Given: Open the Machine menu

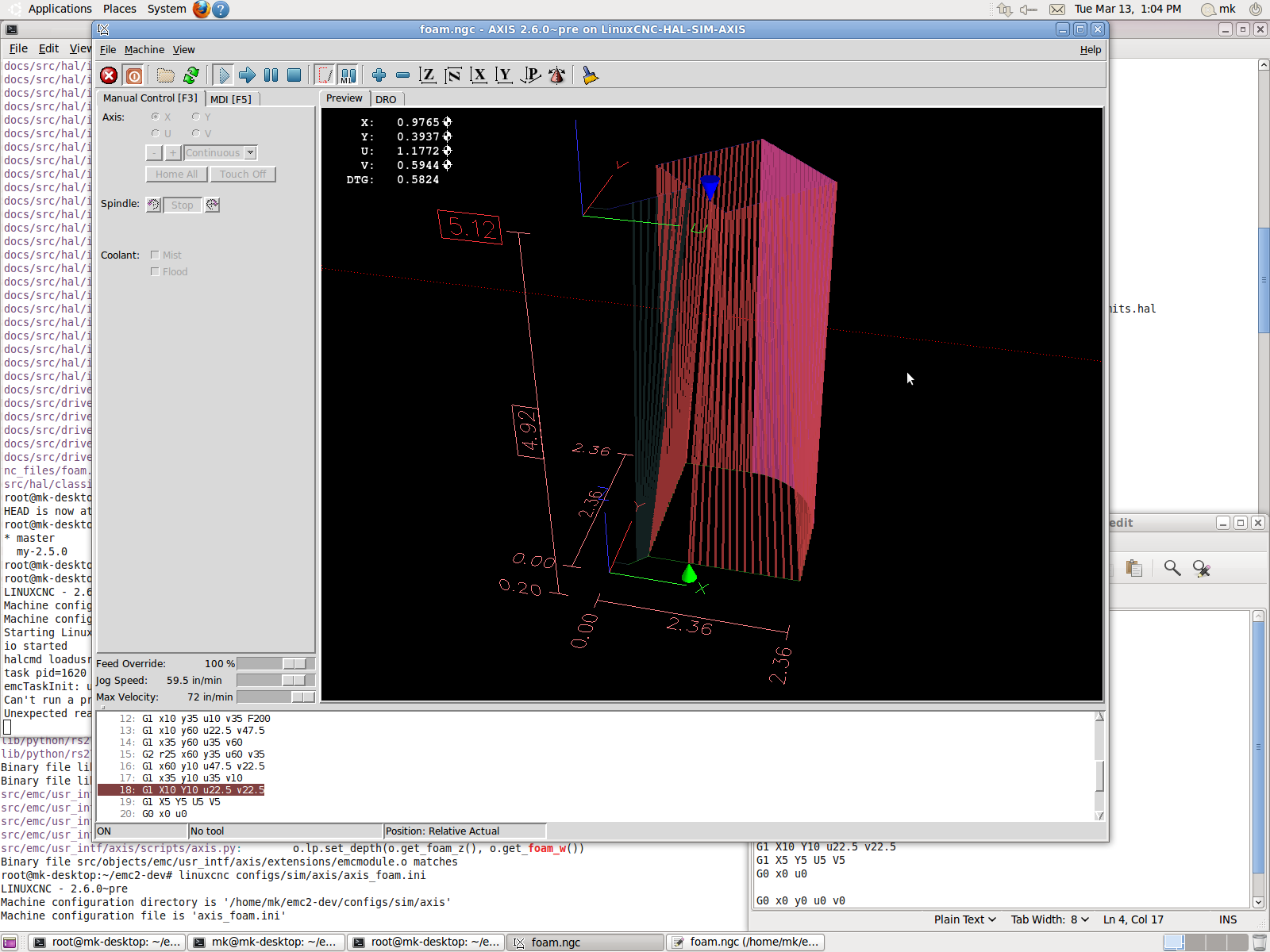Looking at the screenshot, I should pyautogui.click(x=144, y=49).
